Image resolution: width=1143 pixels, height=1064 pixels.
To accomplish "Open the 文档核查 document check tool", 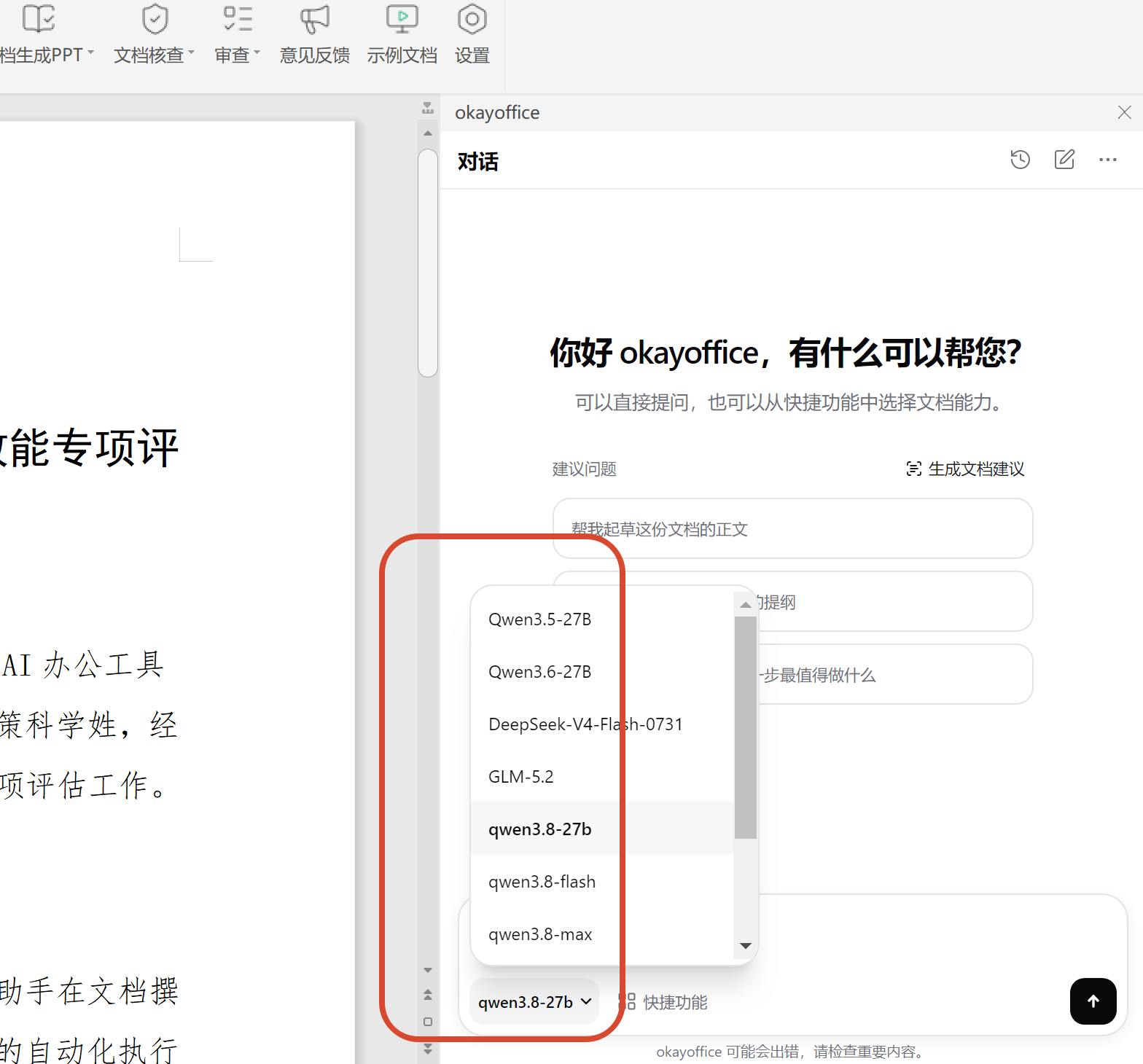I will (154, 34).
